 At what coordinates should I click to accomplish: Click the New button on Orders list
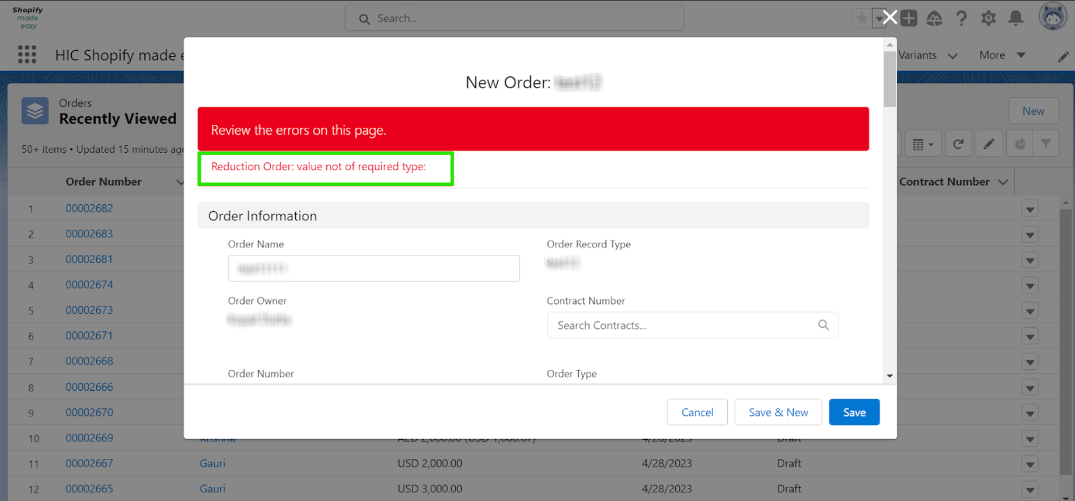[1033, 111]
